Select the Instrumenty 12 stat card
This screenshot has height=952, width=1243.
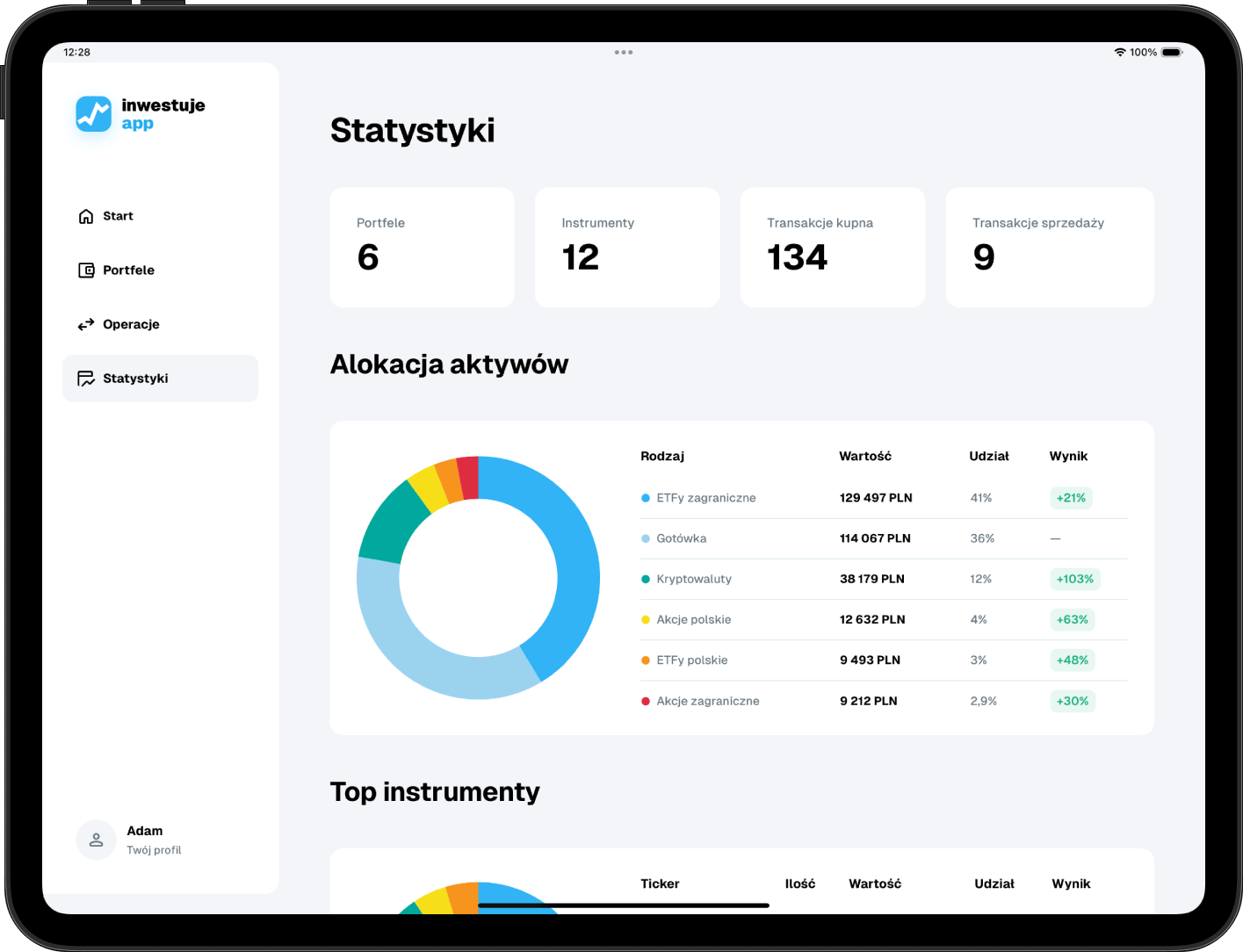point(627,248)
